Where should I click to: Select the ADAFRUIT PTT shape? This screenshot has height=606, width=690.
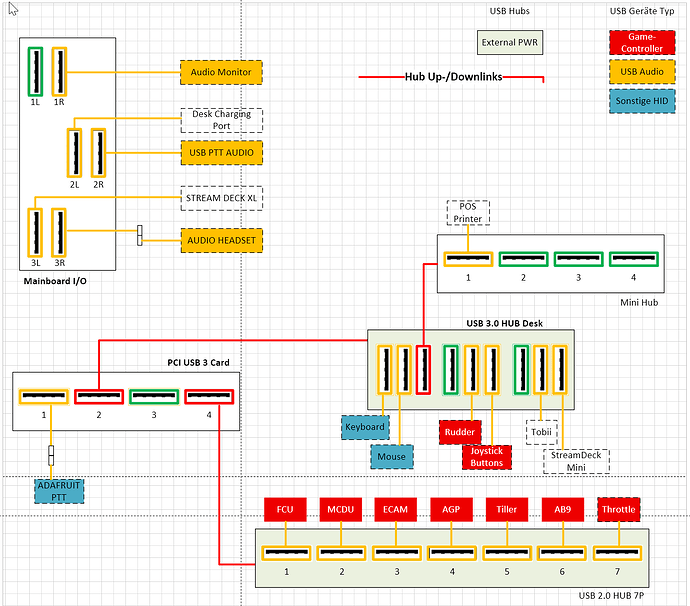pos(59,491)
